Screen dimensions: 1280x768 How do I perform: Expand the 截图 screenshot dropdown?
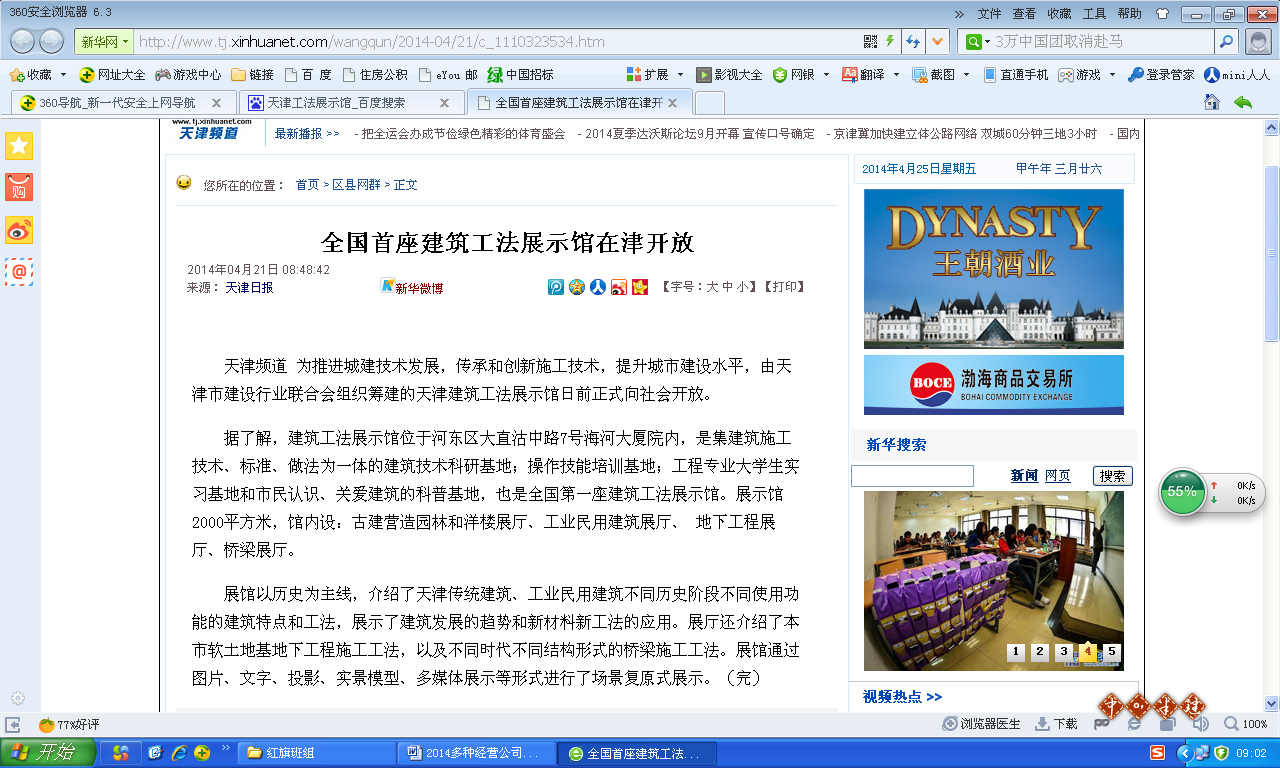(x=966, y=74)
